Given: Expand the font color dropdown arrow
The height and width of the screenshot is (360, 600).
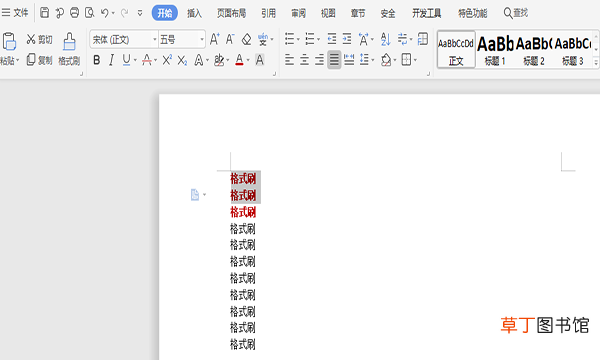Looking at the screenshot, I should coord(248,60).
